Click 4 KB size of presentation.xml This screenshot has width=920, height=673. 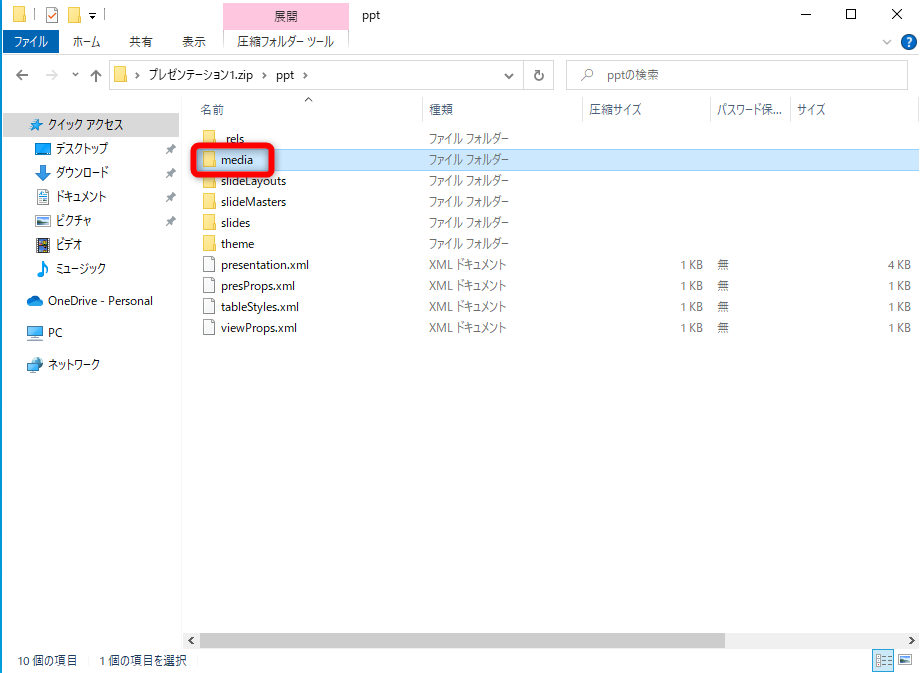click(x=899, y=265)
